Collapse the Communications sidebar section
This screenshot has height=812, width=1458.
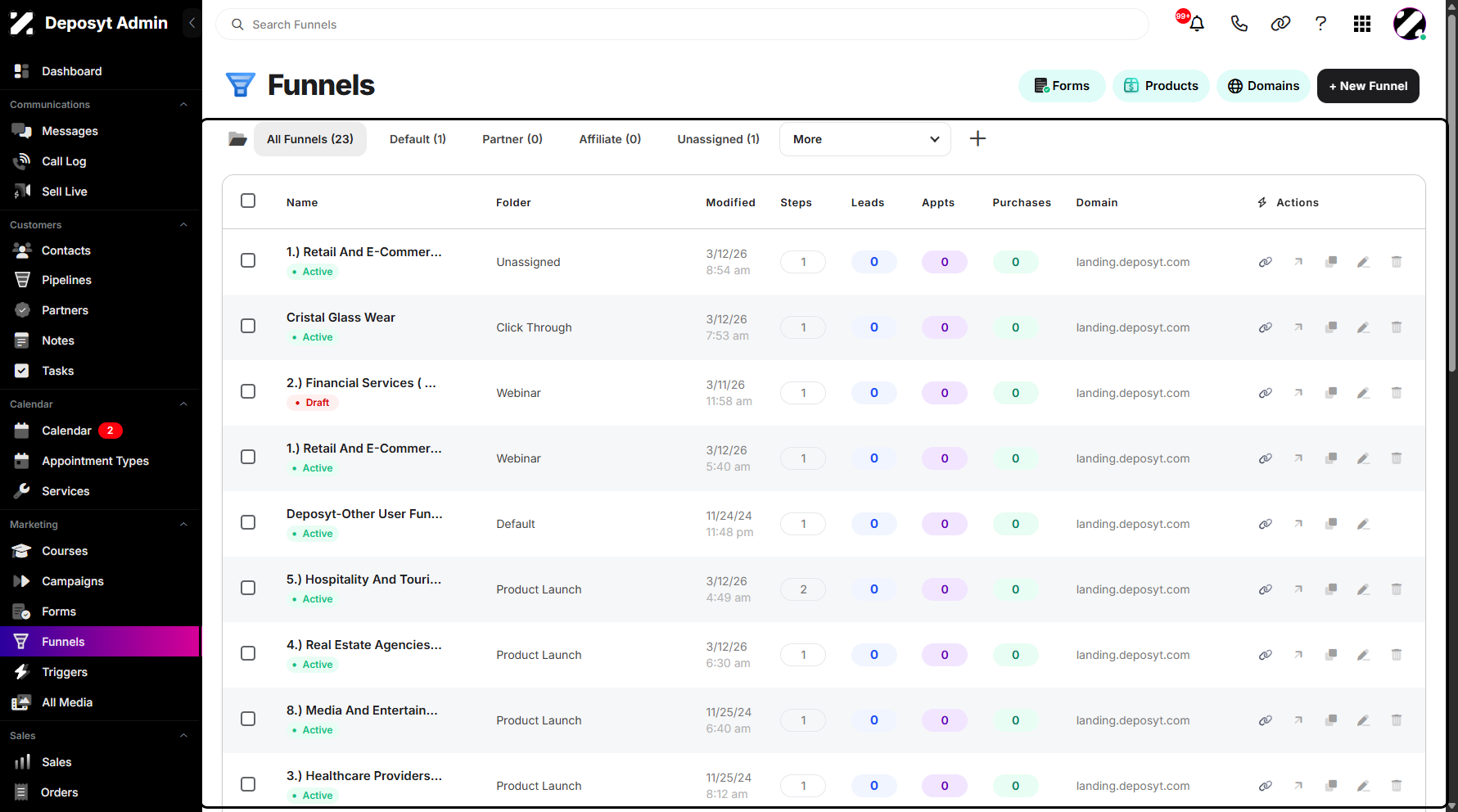[x=183, y=105]
